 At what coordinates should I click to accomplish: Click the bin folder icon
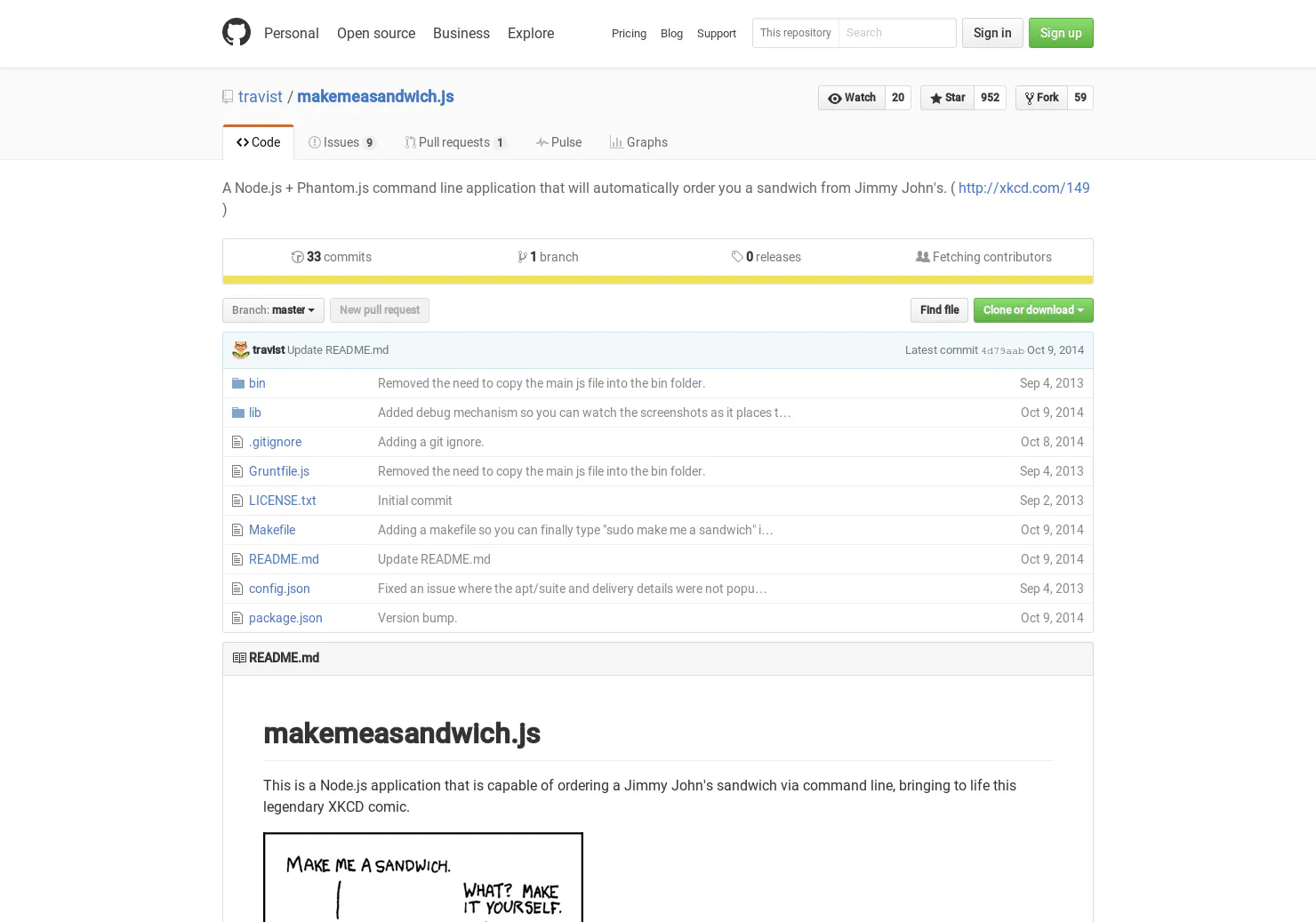pos(238,383)
